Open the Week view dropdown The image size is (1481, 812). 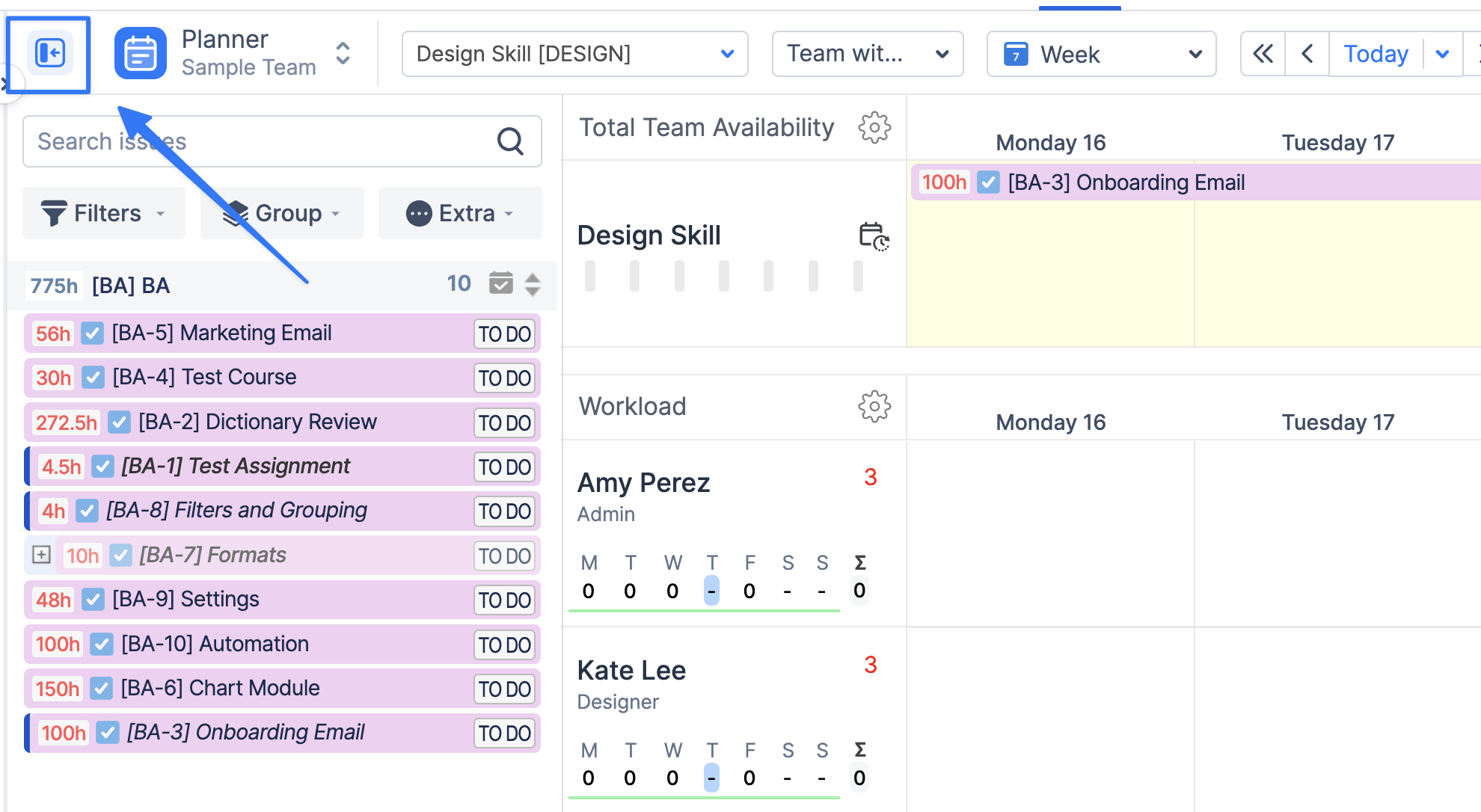click(1101, 54)
